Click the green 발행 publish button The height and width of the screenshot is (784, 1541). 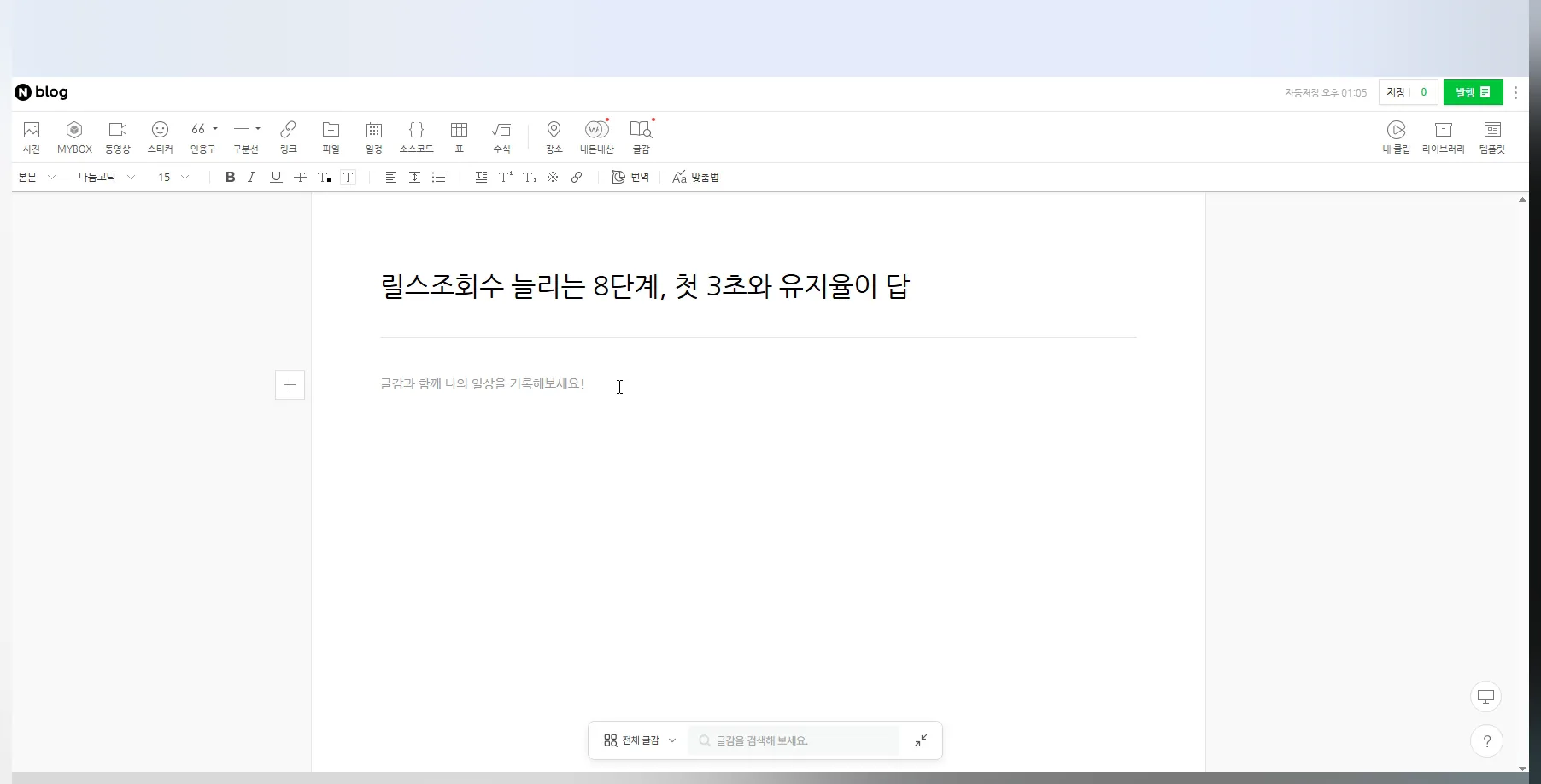1473,92
